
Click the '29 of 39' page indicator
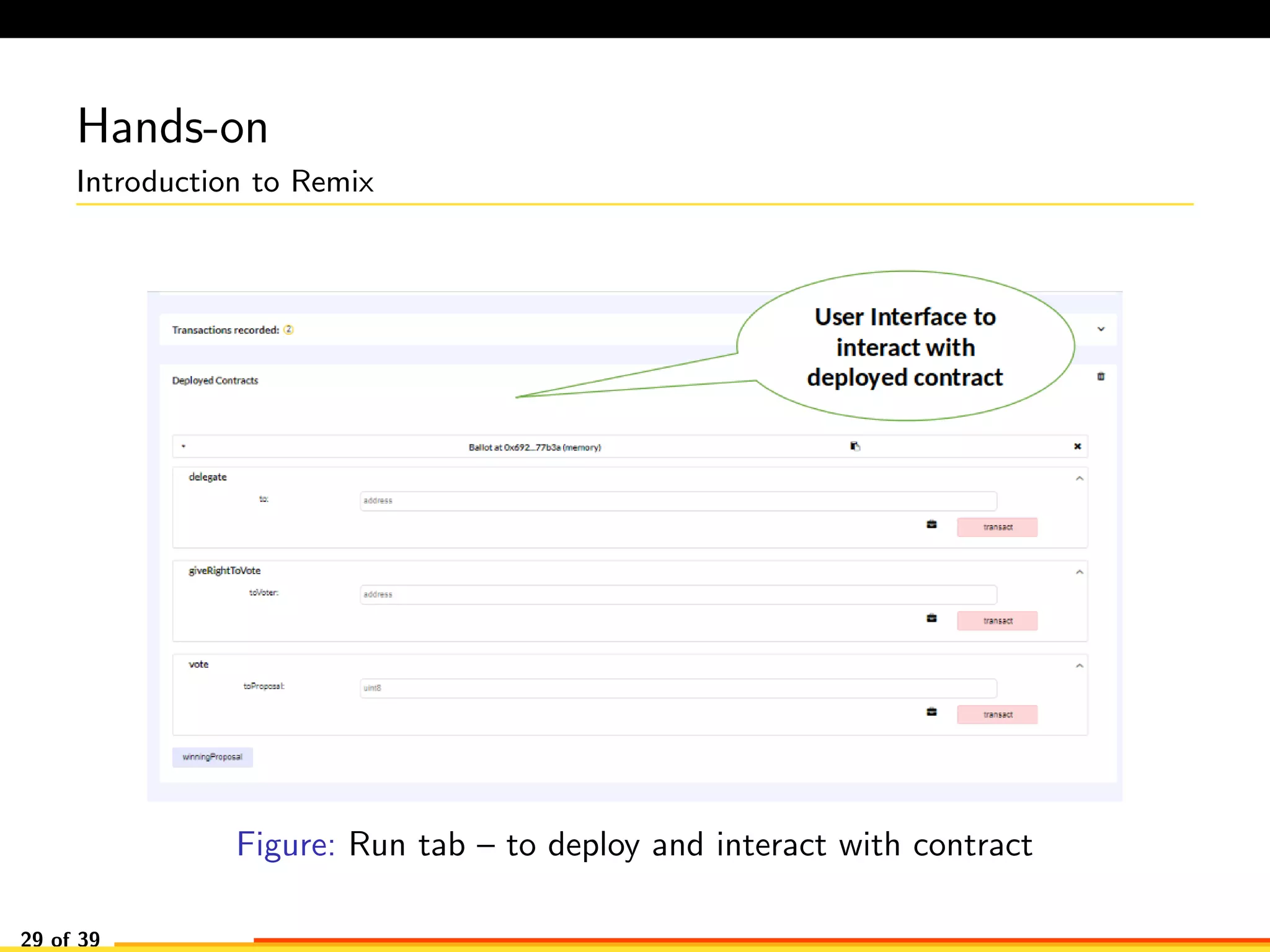(60, 939)
